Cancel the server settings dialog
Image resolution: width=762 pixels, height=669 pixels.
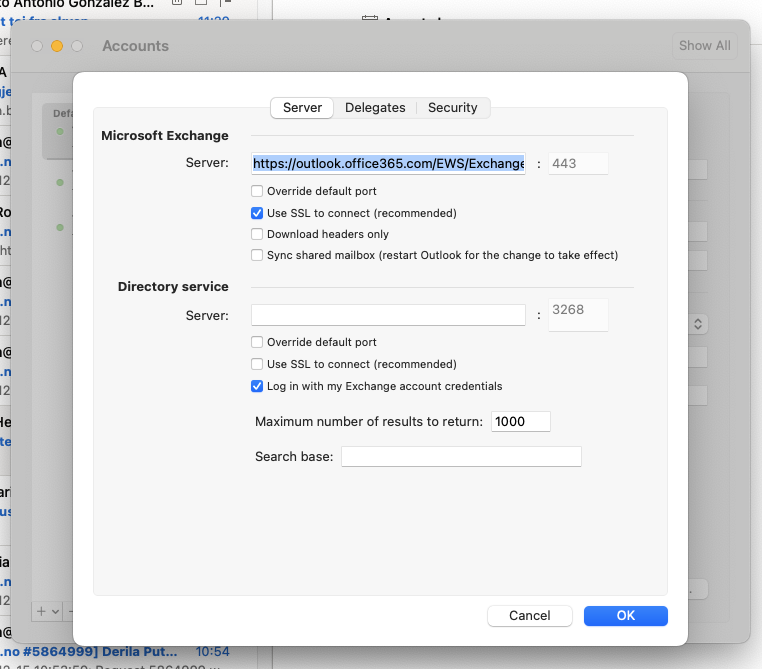(x=530, y=616)
